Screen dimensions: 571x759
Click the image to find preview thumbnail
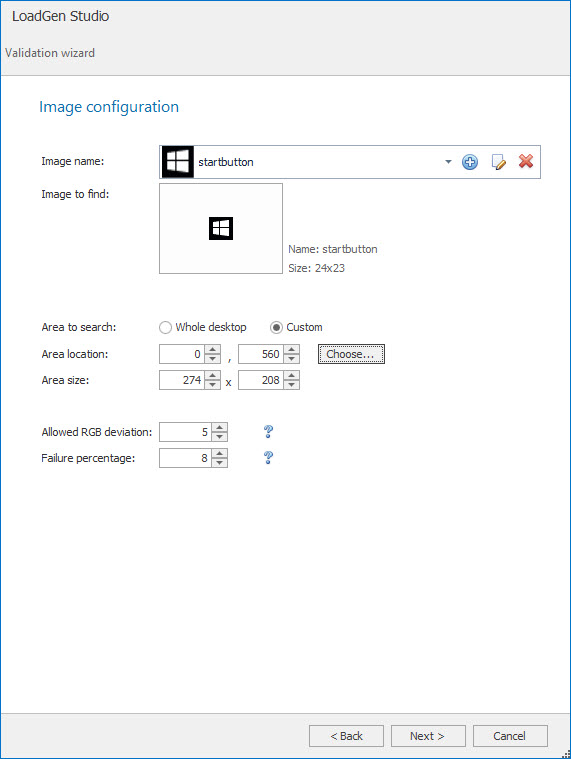221,228
